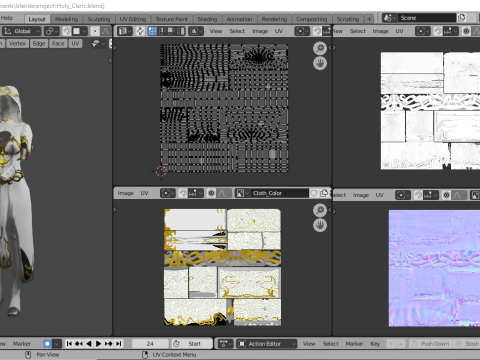Open Image menu in top UV editor
Screen dimensions: 480x360
click(260, 31)
